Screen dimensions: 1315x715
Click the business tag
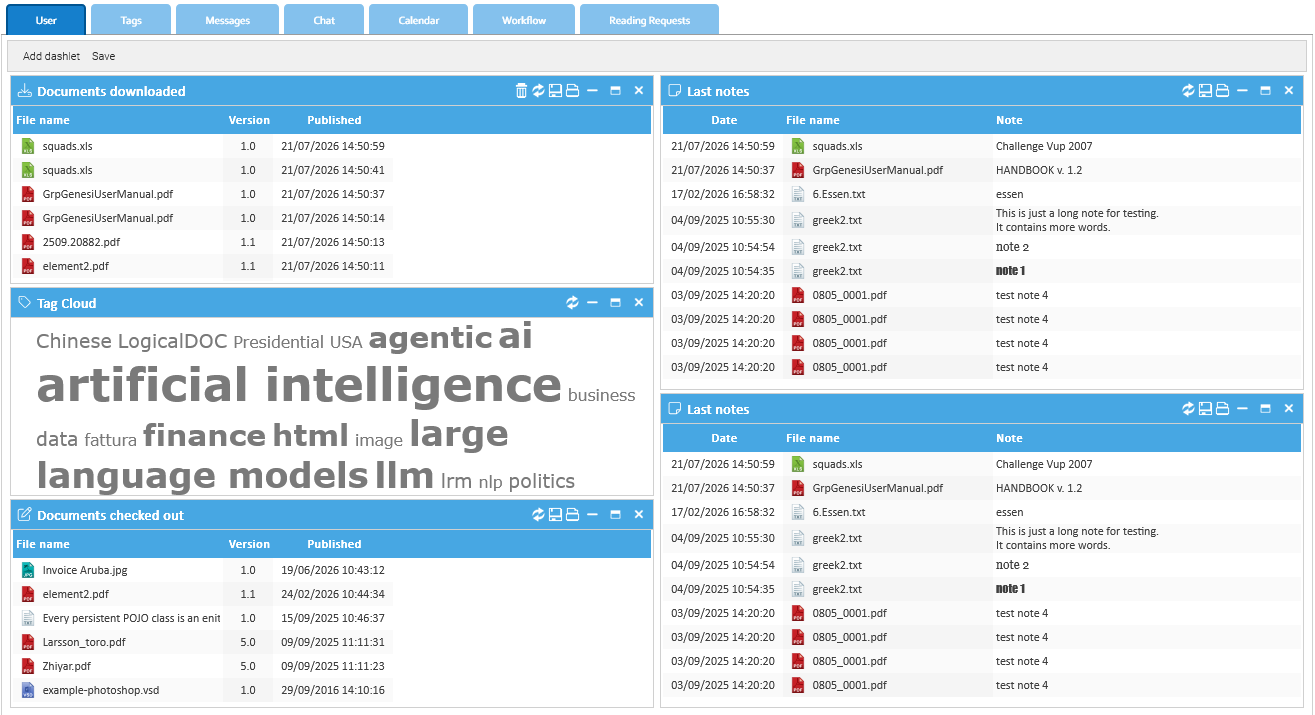601,395
